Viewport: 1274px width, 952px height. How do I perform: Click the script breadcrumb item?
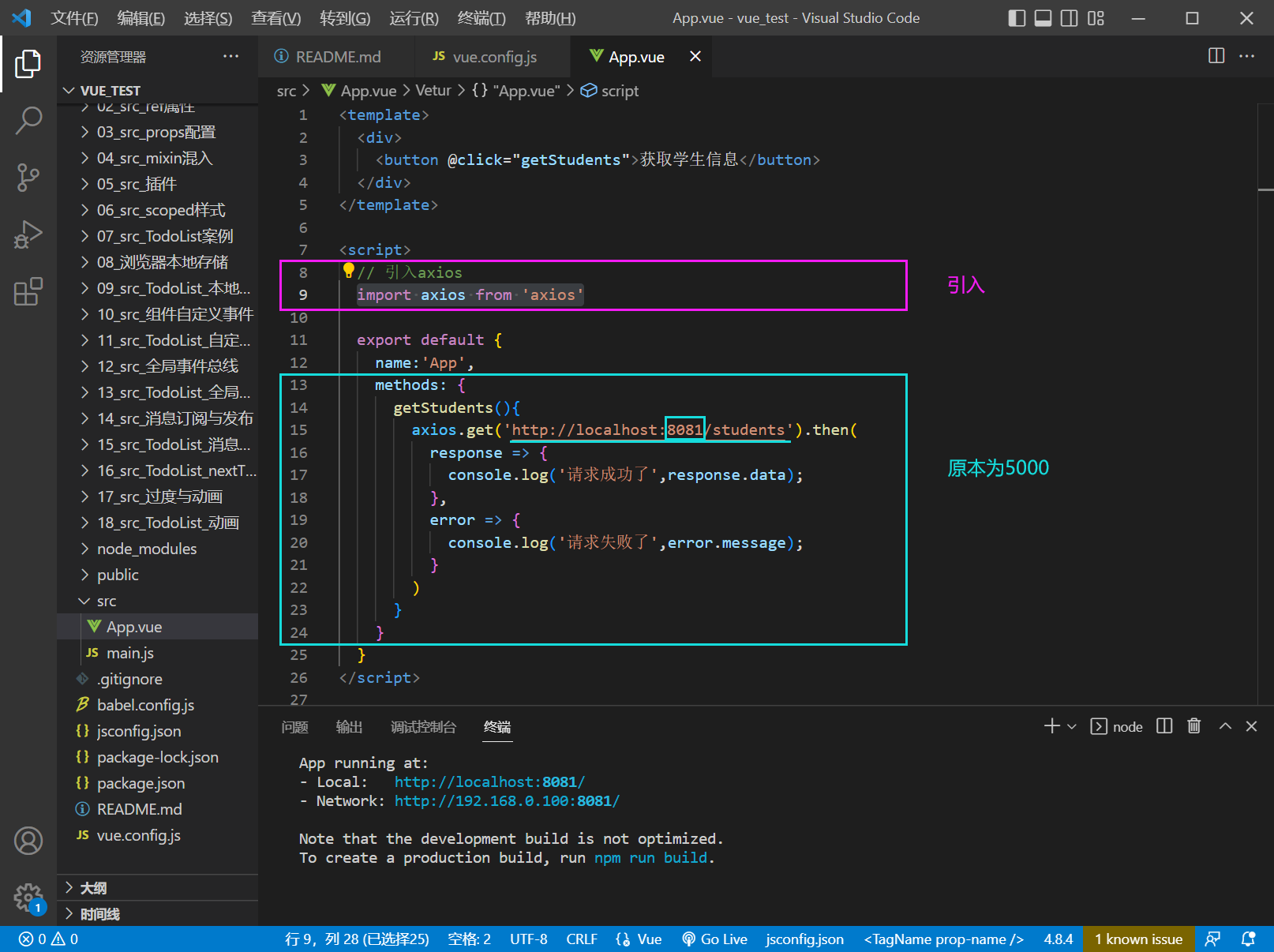tap(610, 91)
